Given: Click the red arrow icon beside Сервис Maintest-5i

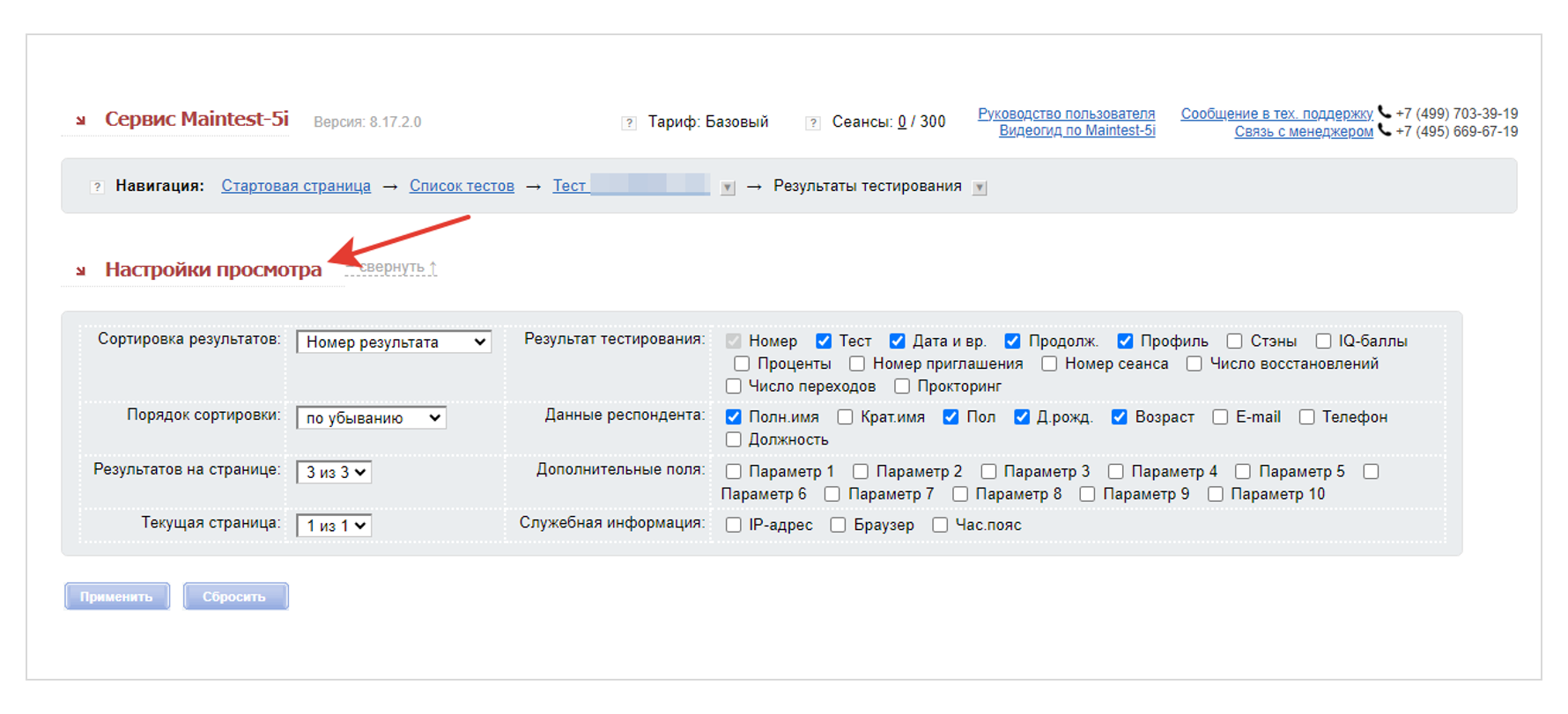Looking at the screenshot, I should pos(81,121).
